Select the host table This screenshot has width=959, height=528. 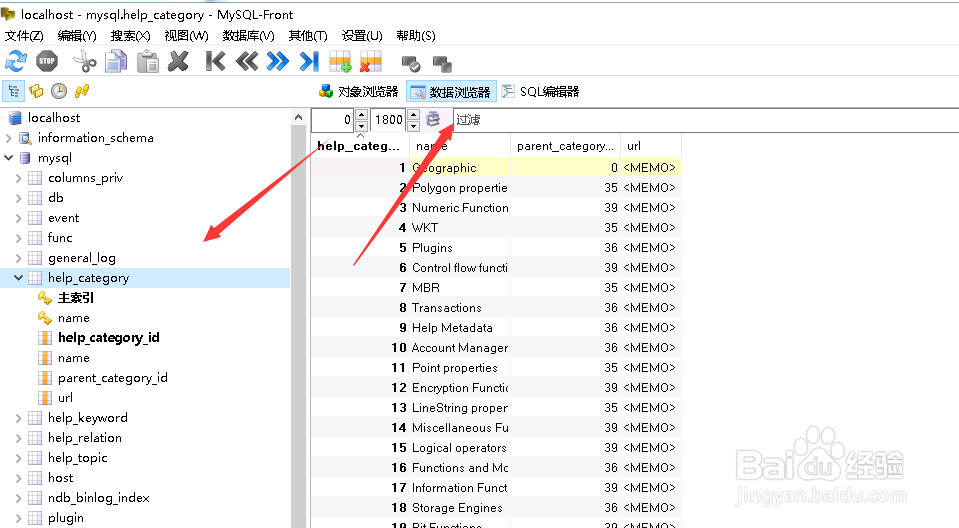(x=60, y=478)
